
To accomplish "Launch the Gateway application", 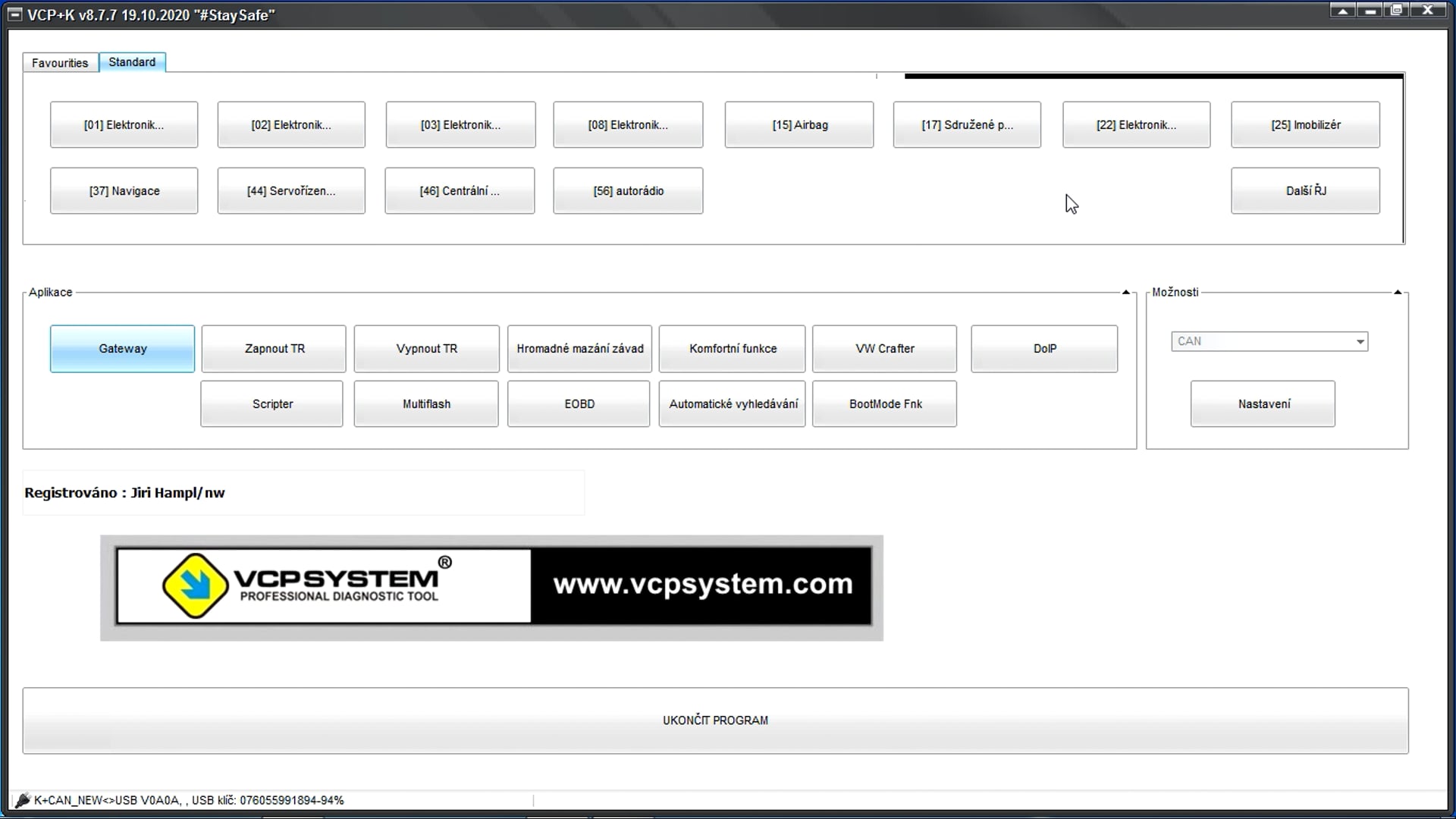I will (122, 349).
